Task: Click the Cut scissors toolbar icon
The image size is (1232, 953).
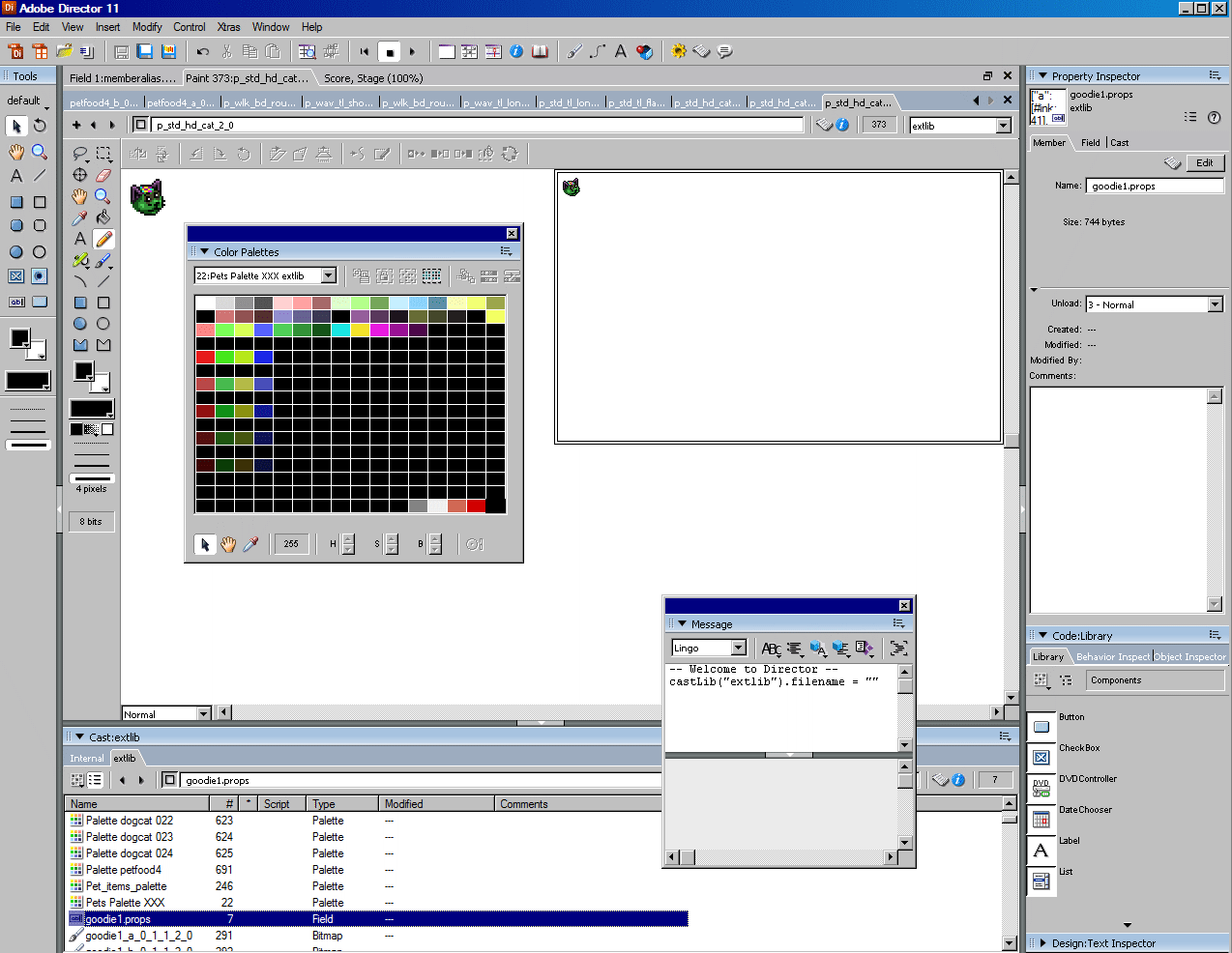Action: coord(226,51)
